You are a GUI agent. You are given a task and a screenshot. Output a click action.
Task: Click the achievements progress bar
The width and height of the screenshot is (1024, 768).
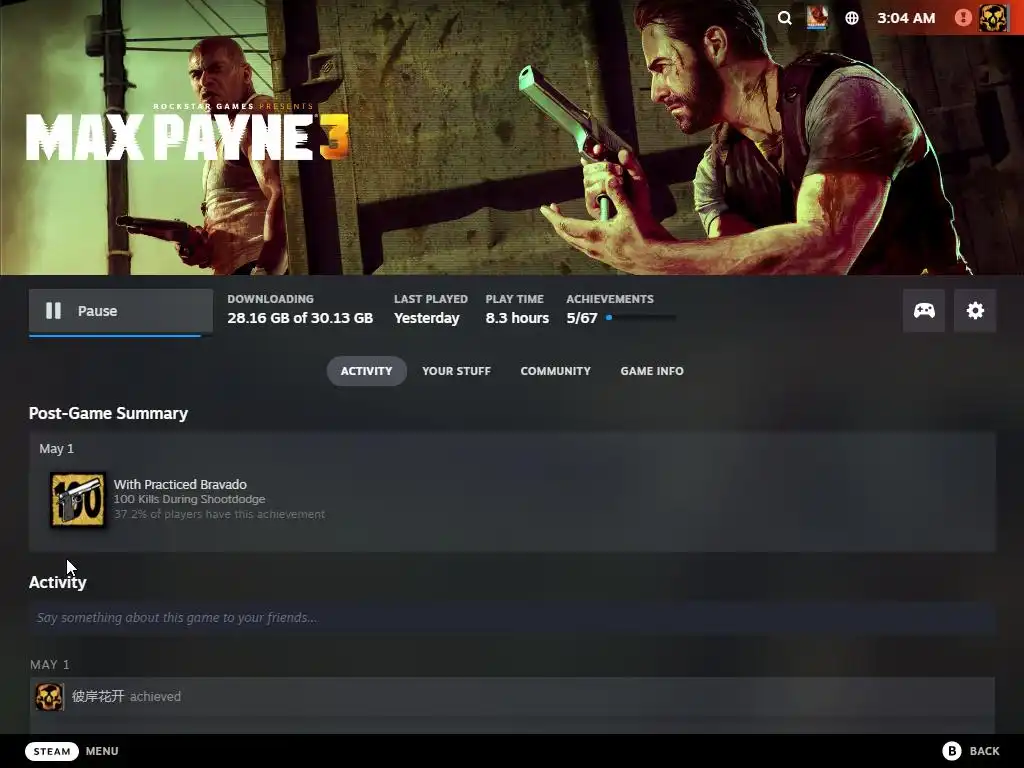pos(641,318)
